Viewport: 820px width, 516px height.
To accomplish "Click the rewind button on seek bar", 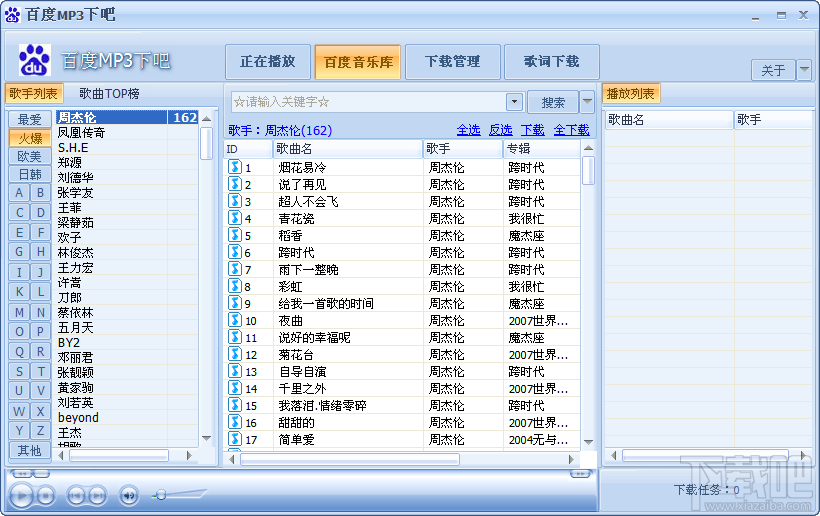I will 22,474.
